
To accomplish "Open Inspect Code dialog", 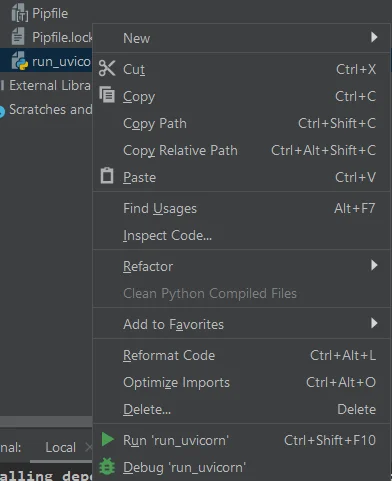I will 241,236.
